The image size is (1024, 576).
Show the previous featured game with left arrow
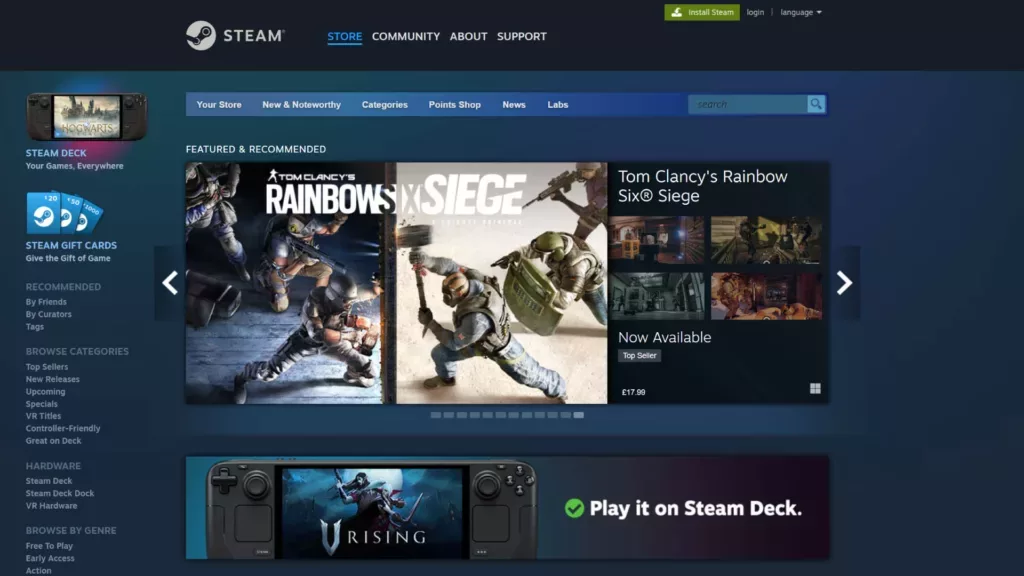point(170,283)
